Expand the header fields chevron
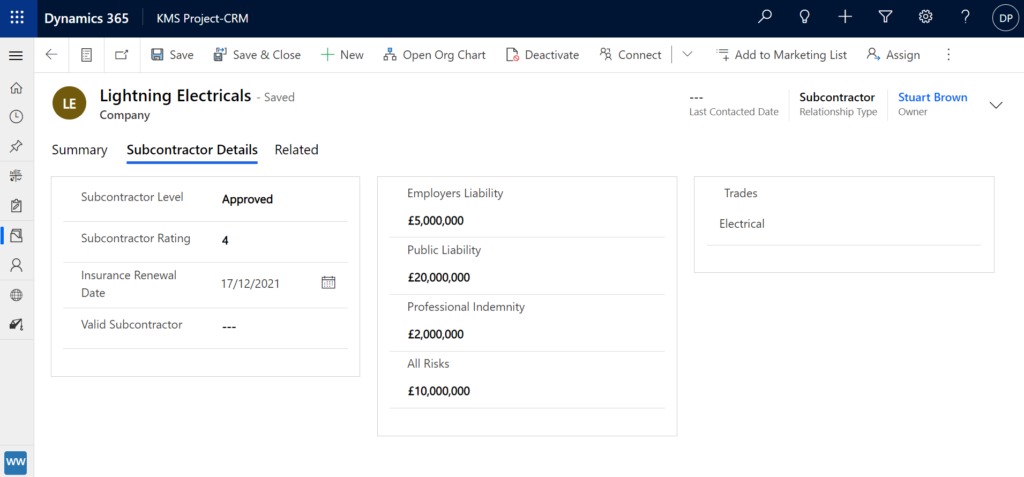The image size is (1024, 477). pos(996,105)
